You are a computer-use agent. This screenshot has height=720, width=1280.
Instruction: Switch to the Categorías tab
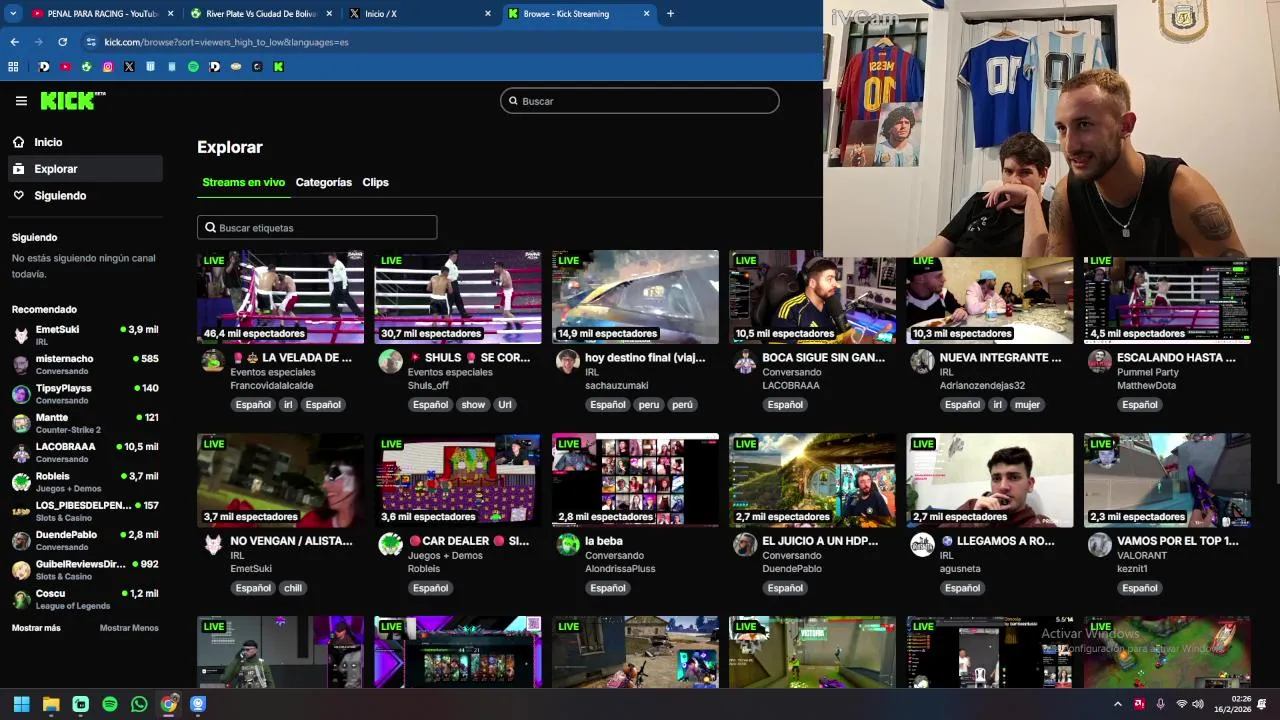click(323, 183)
